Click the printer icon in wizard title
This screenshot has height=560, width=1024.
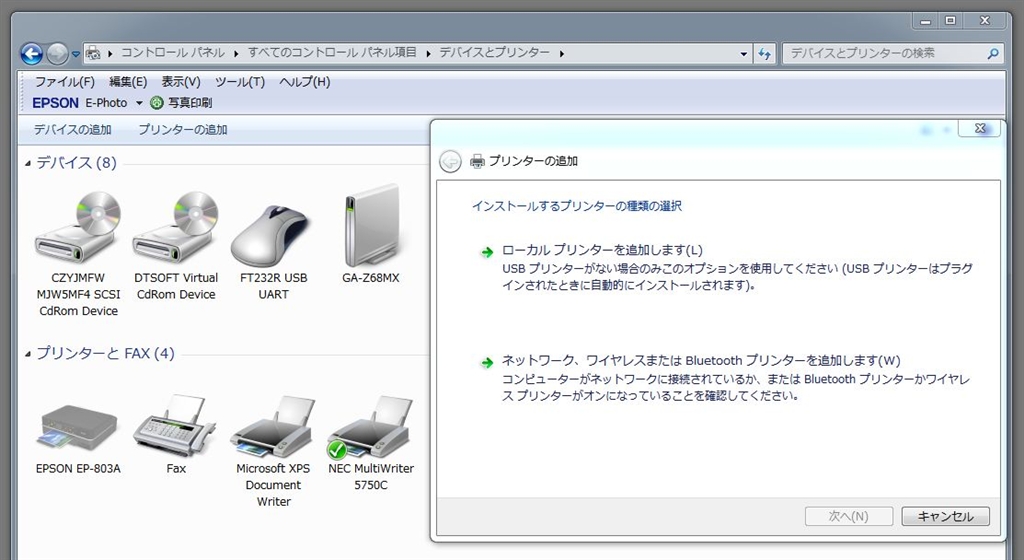(478, 161)
